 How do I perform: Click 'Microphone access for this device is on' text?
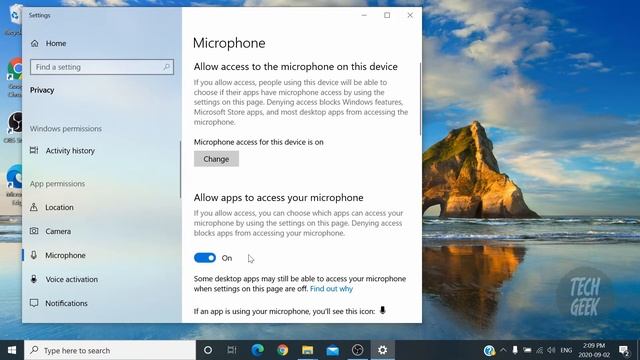[259, 142]
